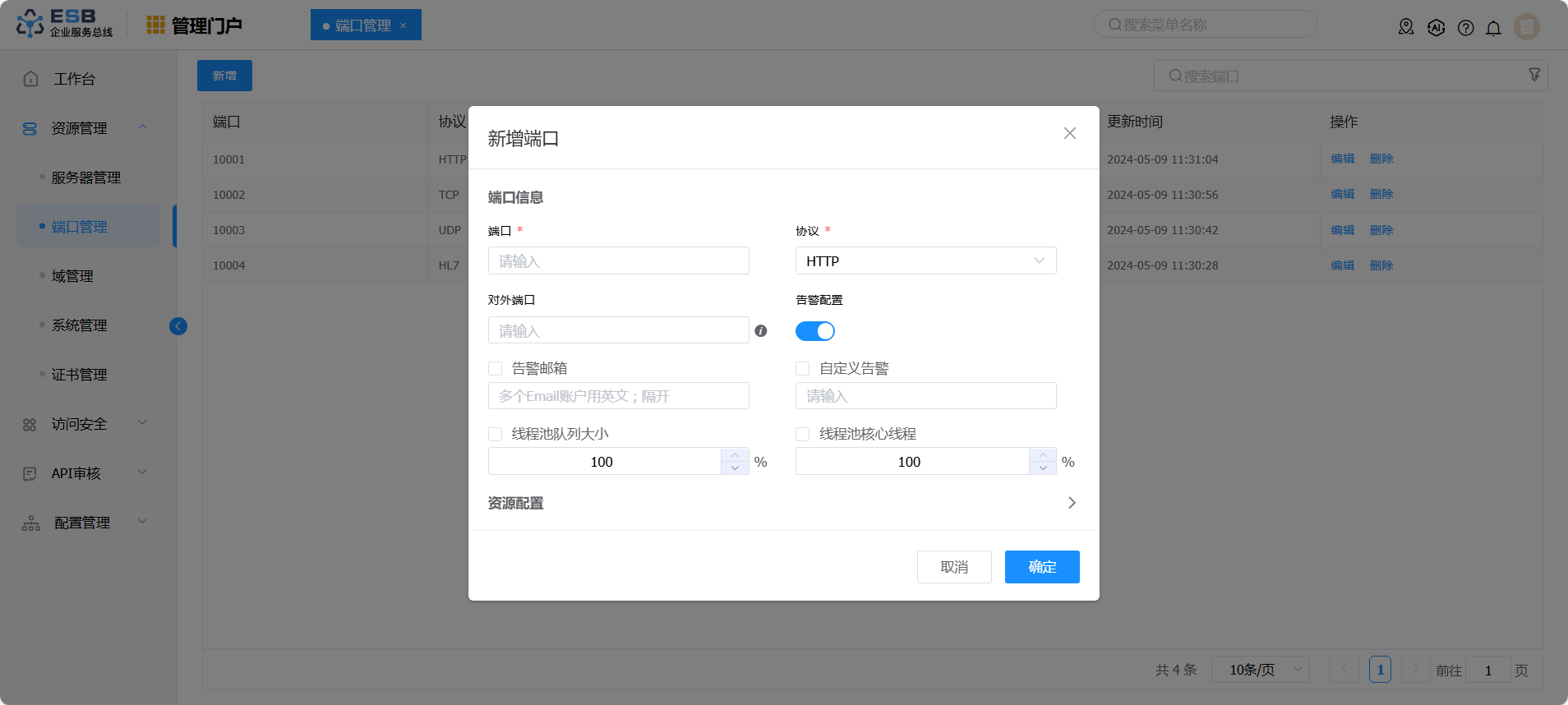Open the 协议 HTTP dropdown
This screenshot has height=705, width=1568.
(x=925, y=261)
